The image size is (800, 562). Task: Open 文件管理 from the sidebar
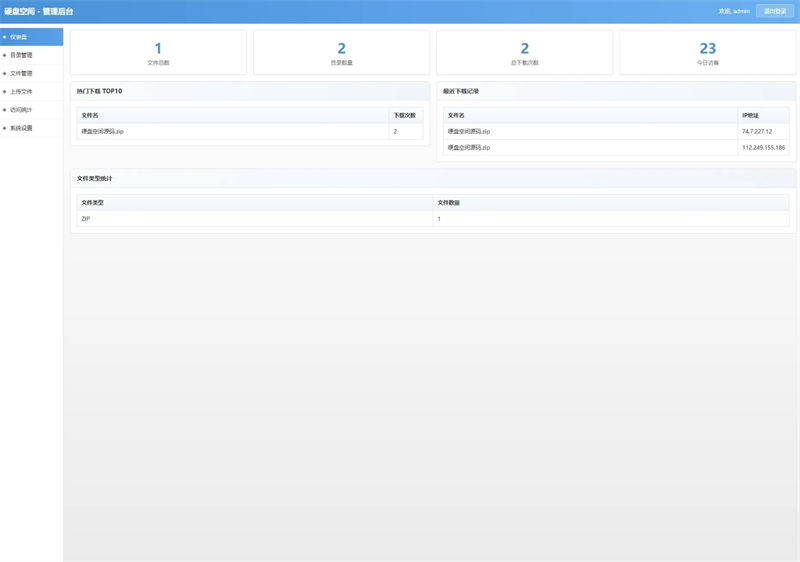(x=22, y=73)
